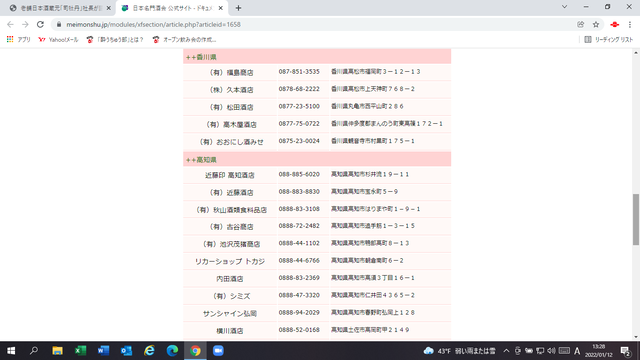Open Chrome three-dot menu
The width and height of the screenshot is (640, 360).
pyautogui.click(x=630, y=24)
